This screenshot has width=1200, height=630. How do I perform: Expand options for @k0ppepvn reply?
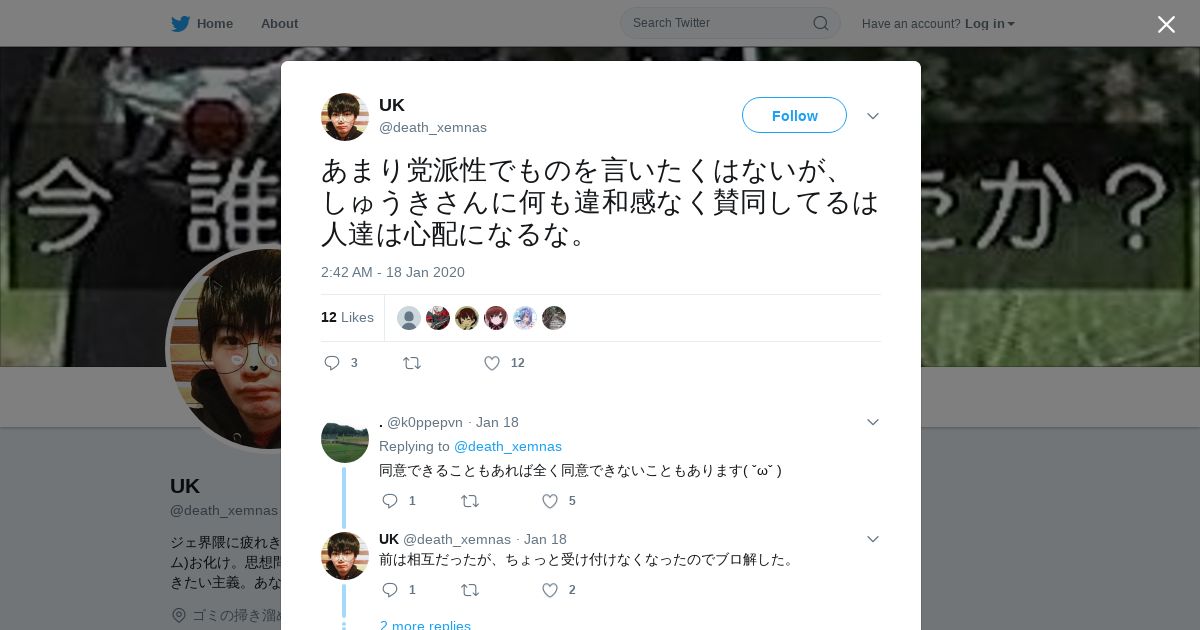click(x=873, y=422)
